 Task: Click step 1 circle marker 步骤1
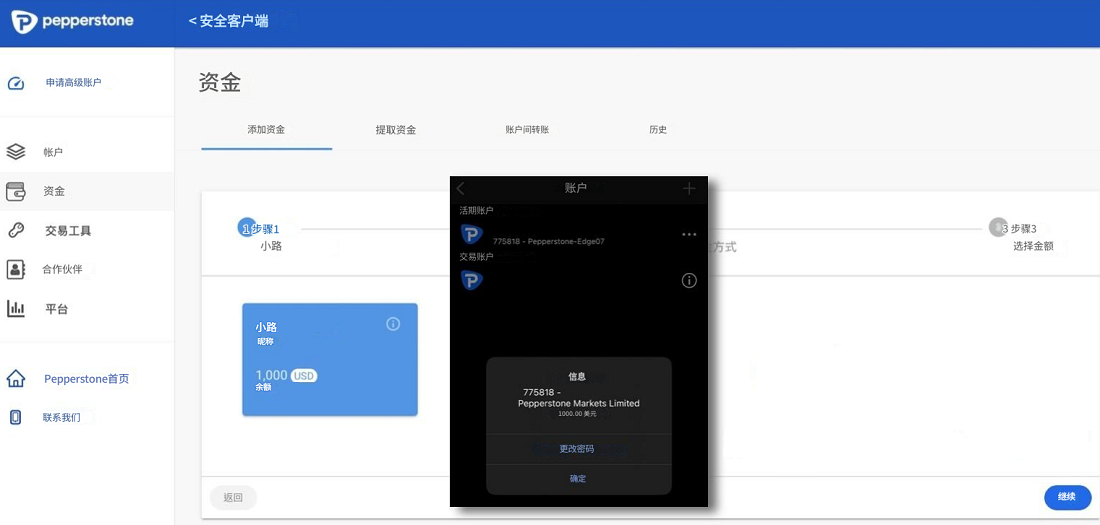247,228
